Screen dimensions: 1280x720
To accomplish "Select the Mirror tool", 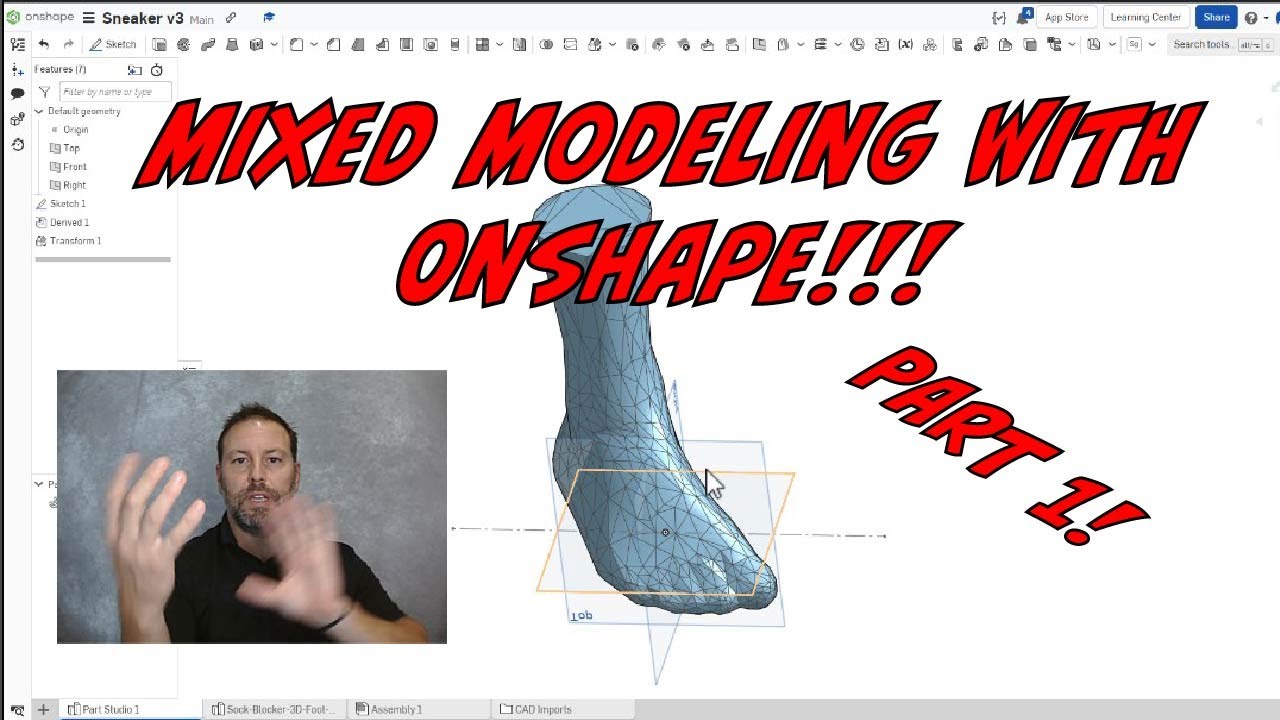I will pos(519,44).
